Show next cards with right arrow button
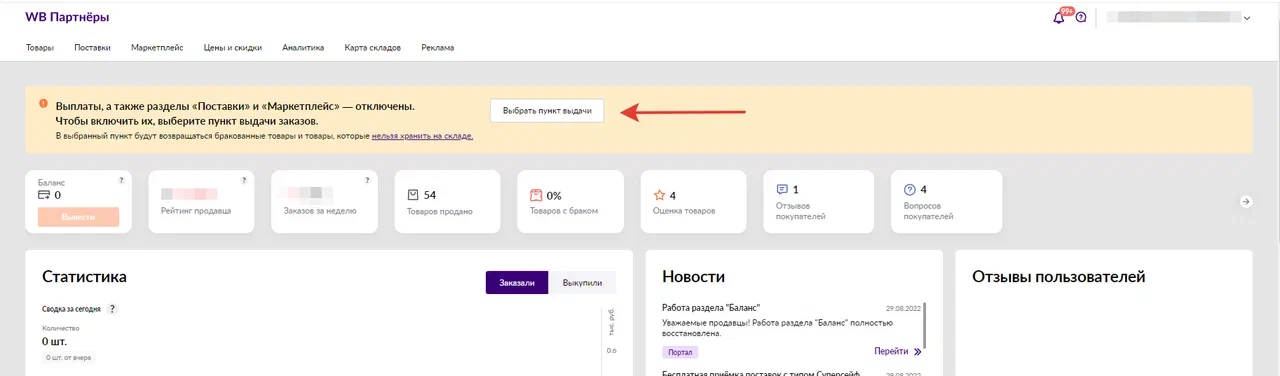The width and height of the screenshot is (1280, 376). click(x=1246, y=201)
